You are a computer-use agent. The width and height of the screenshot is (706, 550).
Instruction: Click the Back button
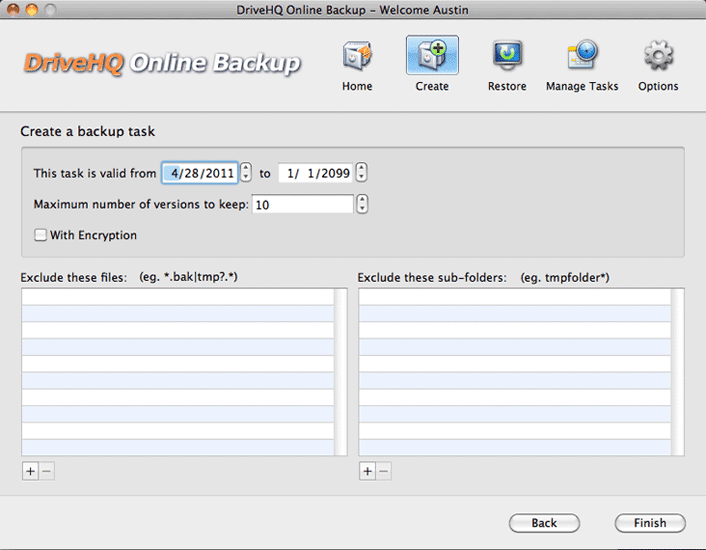point(544,523)
